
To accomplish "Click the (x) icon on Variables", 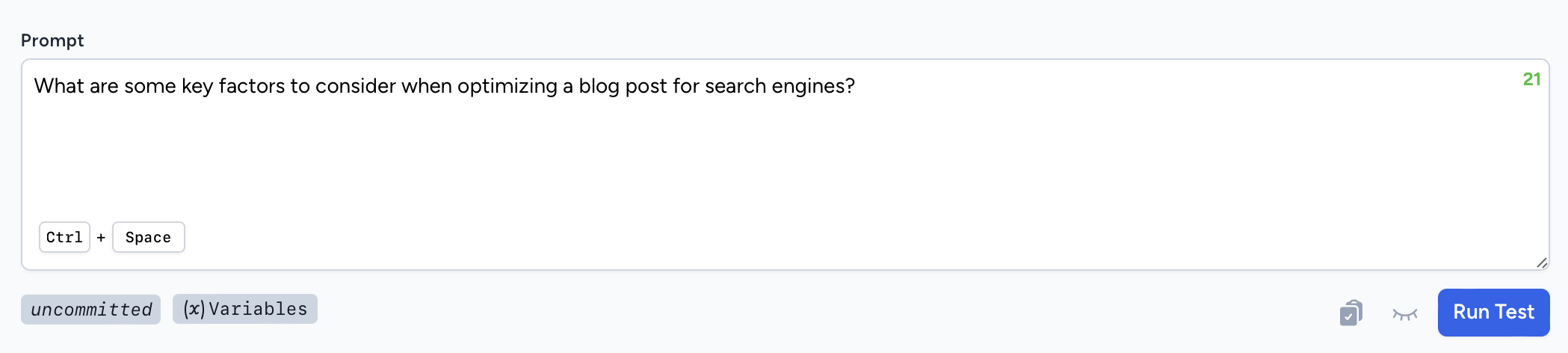I will (x=194, y=309).
